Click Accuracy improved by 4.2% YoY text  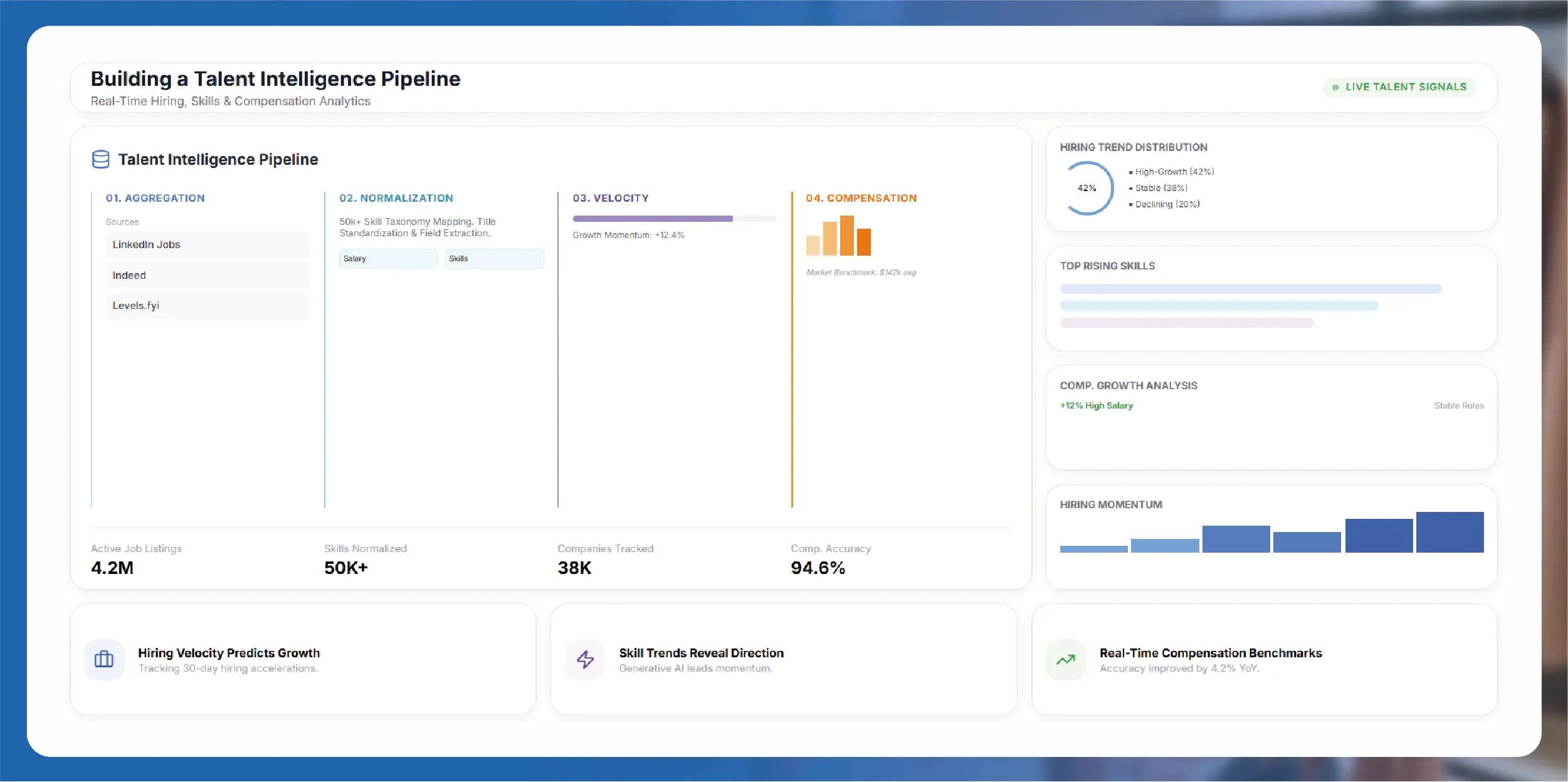point(1180,669)
